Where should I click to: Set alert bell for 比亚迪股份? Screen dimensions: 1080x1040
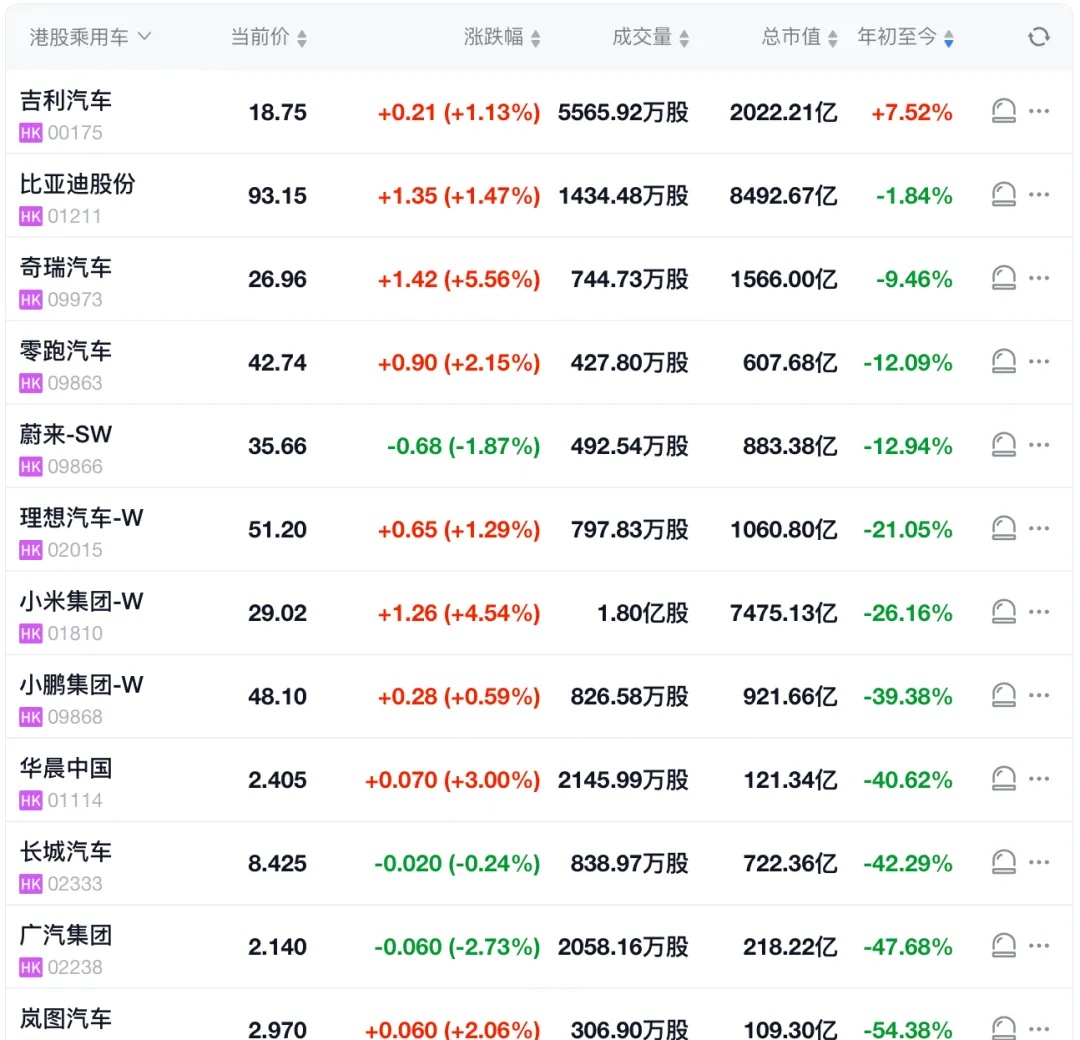pos(1004,194)
